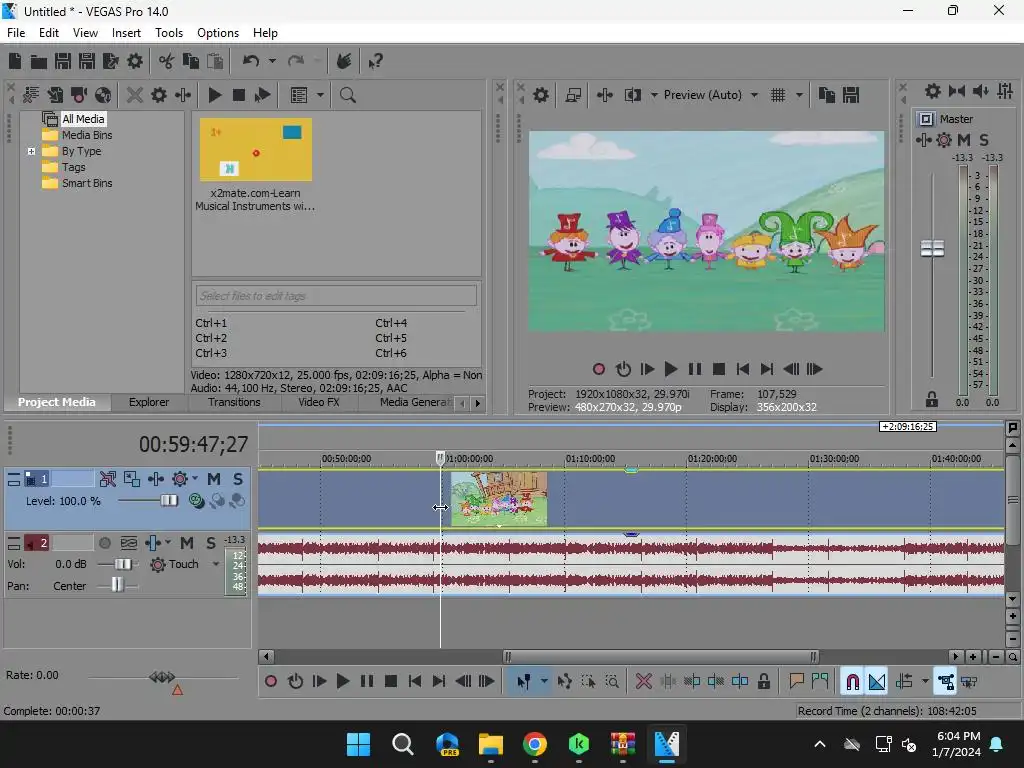Image resolution: width=1024 pixels, height=768 pixels.
Task: Open Normal Edit Tool dropdown arrow
Action: pos(544,682)
